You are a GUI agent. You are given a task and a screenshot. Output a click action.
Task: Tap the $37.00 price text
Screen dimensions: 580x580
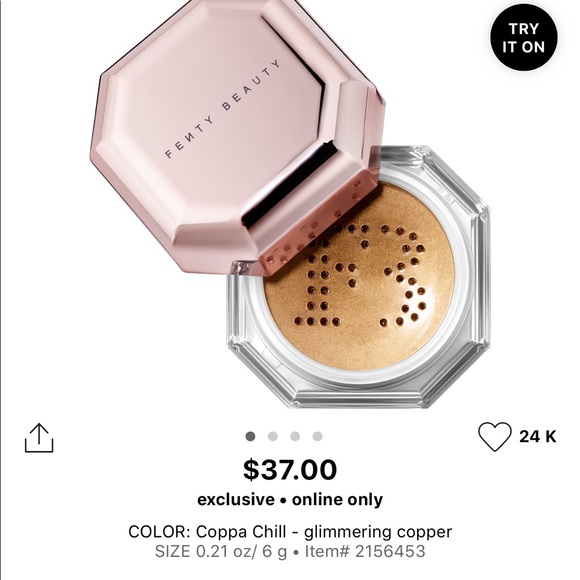pos(290,470)
